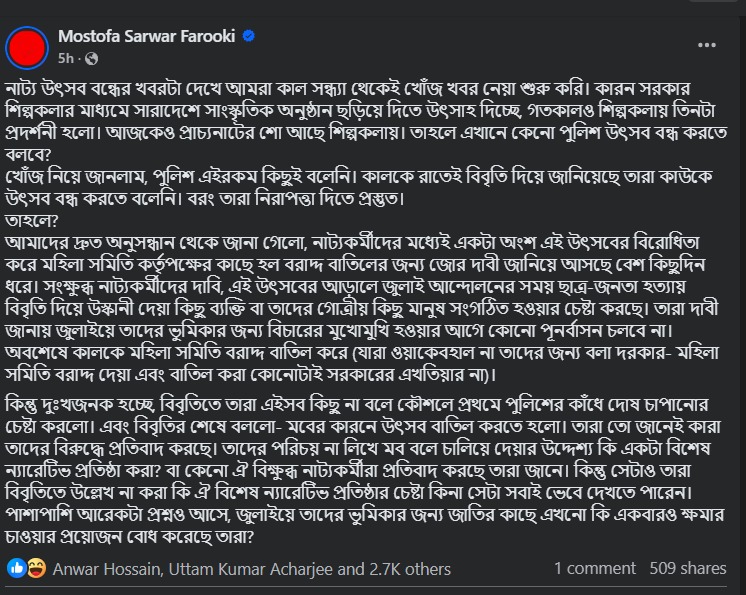This screenshot has height=595, width=746.
Task: Click the single-word line 'তাহলে?'
Action: tap(31, 221)
